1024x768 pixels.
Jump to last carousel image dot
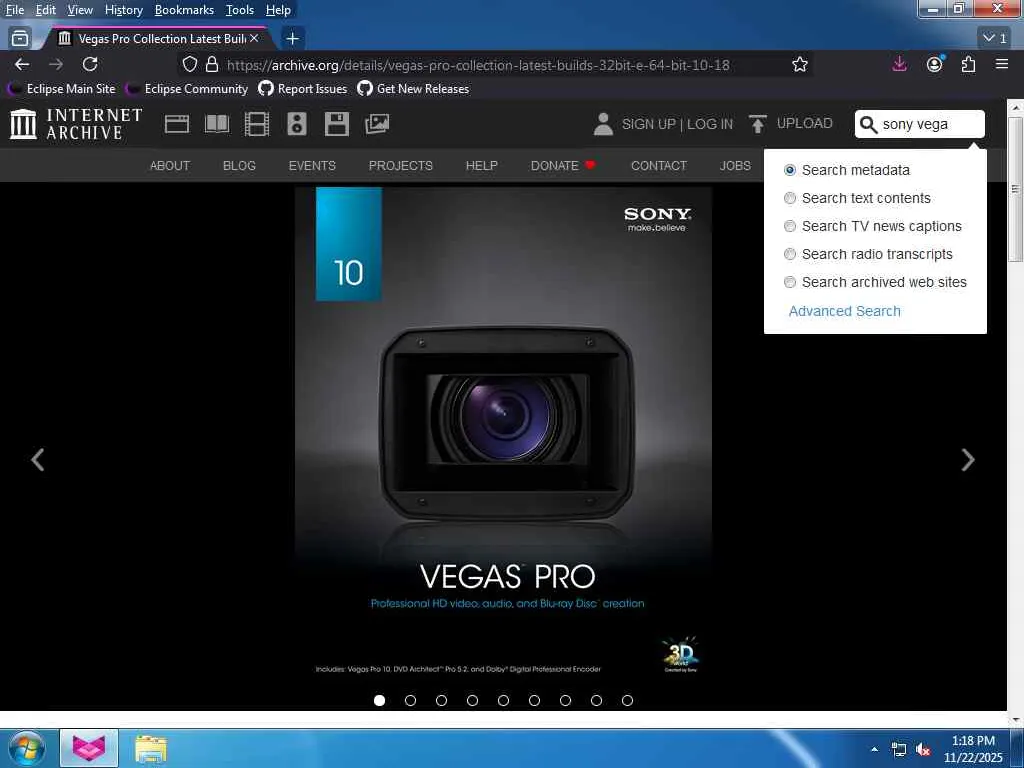click(628, 700)
